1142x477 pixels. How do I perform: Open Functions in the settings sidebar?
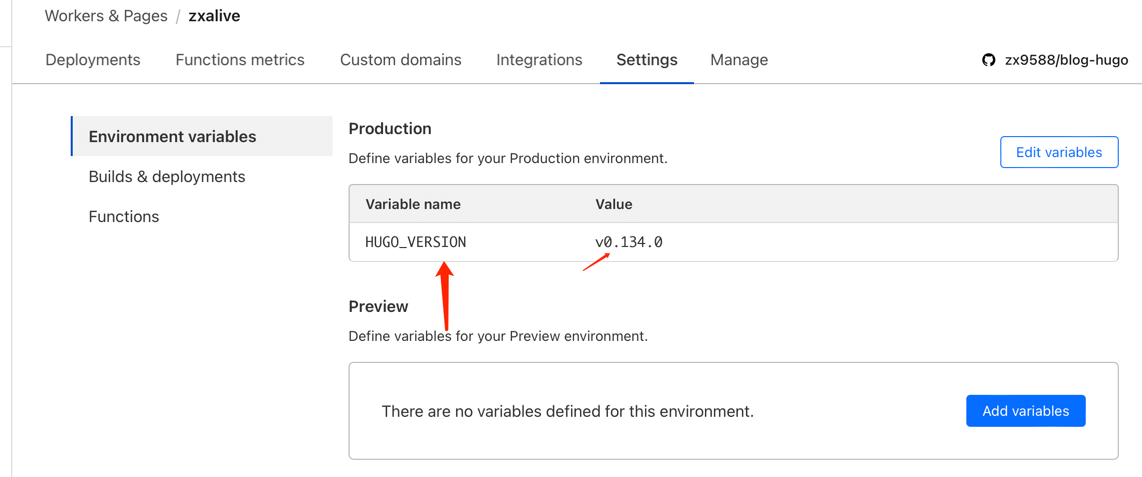click(x=124, y=217)
